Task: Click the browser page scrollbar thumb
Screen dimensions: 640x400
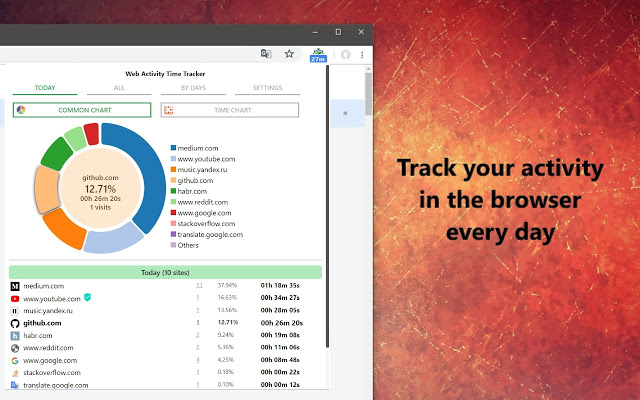Action: 369,94
